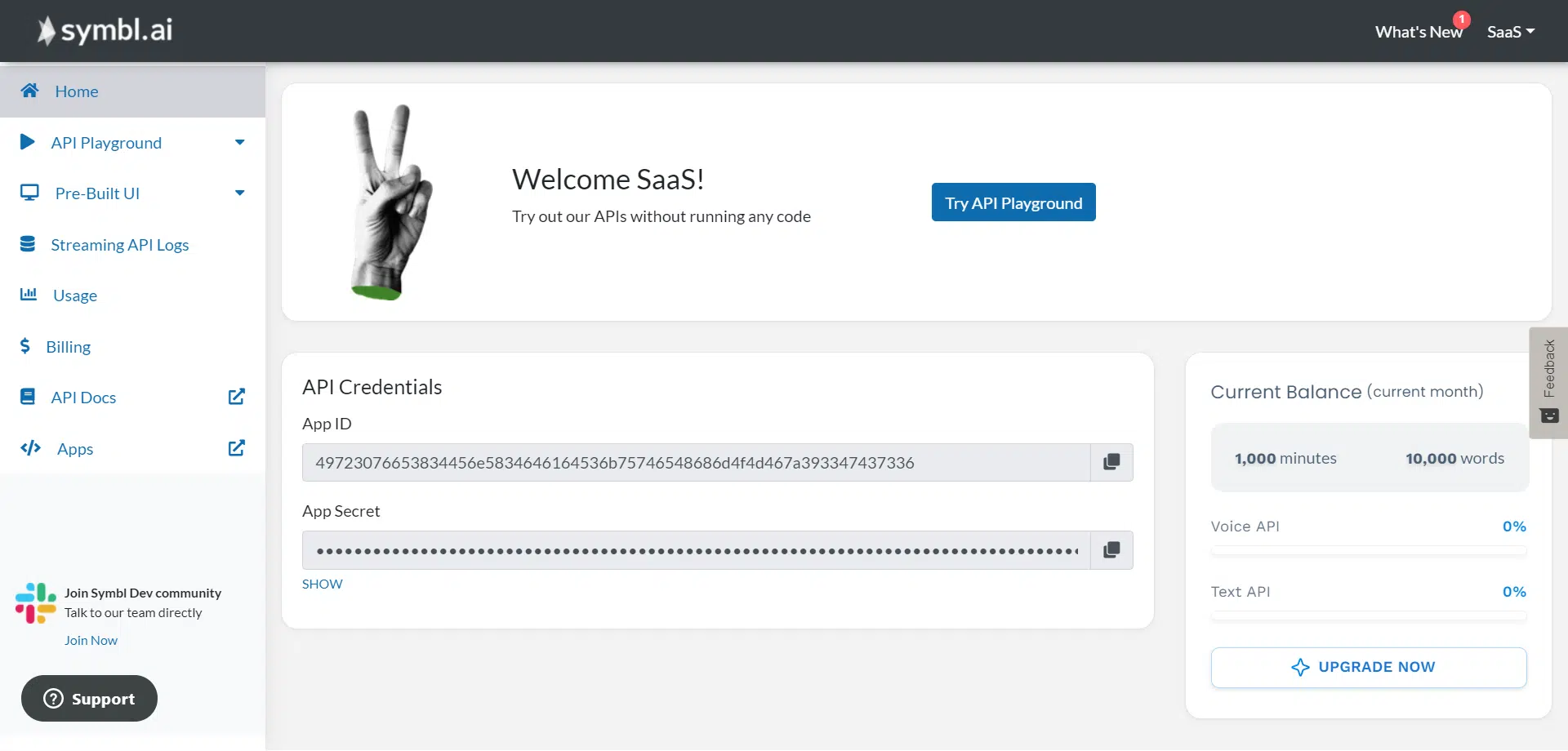Click the Streaming API Logs database icon

tap(28, 244)
